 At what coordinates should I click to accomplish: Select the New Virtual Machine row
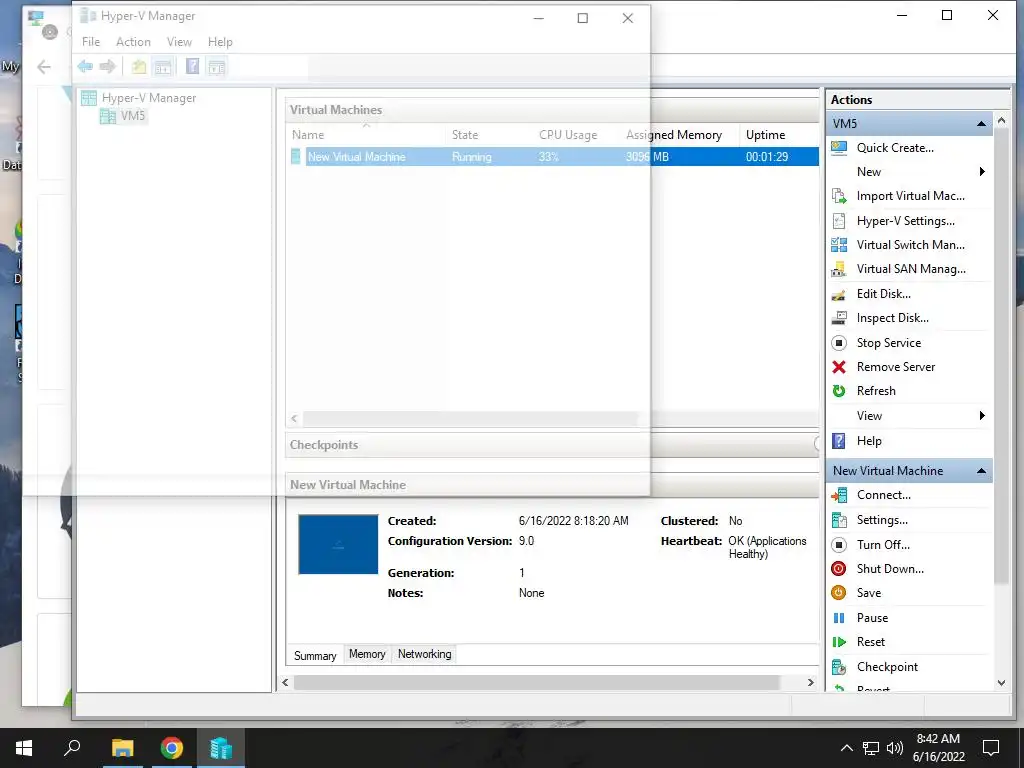[x=554, y=157]
